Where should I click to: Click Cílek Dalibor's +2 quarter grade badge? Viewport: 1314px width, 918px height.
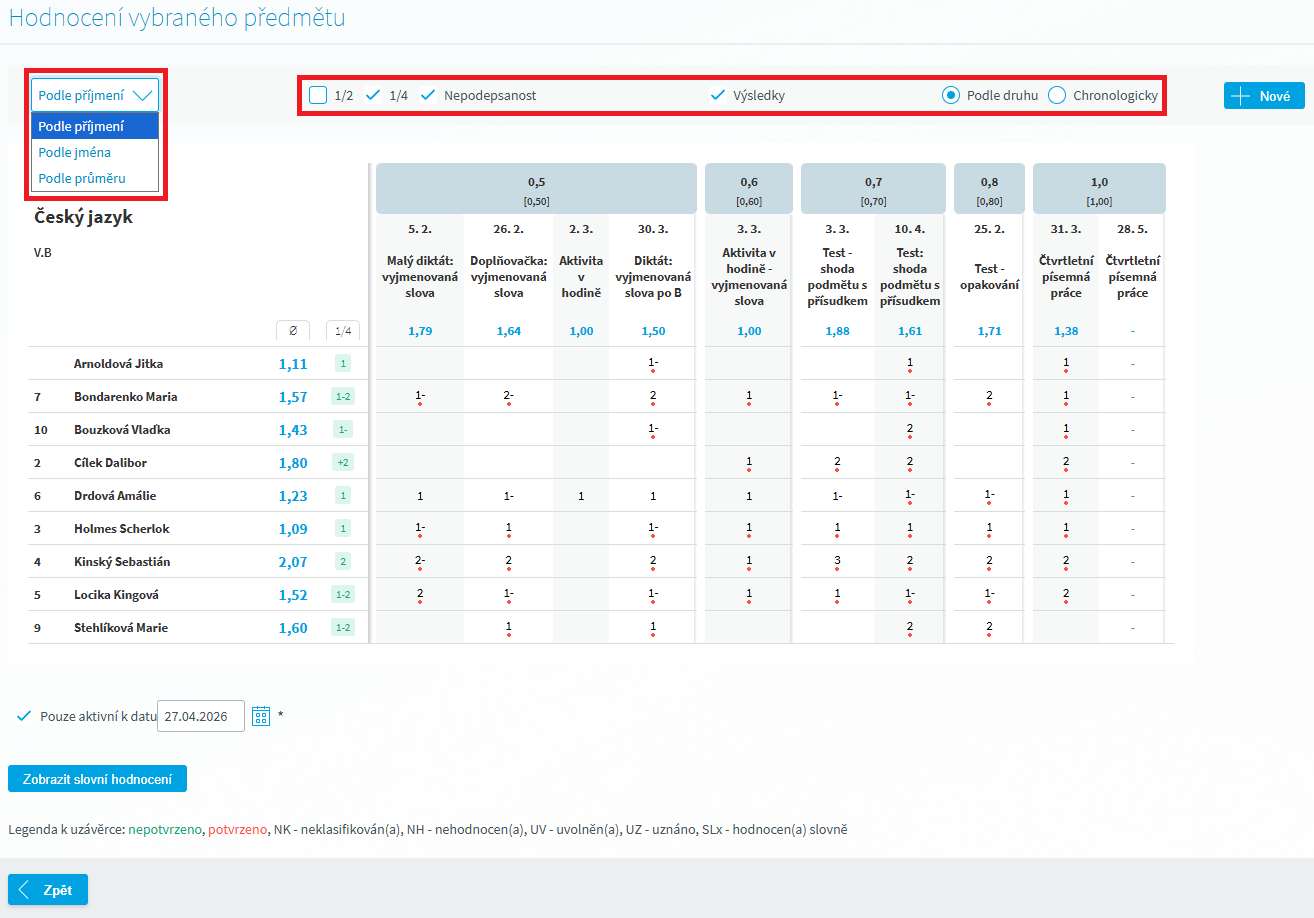343,463
